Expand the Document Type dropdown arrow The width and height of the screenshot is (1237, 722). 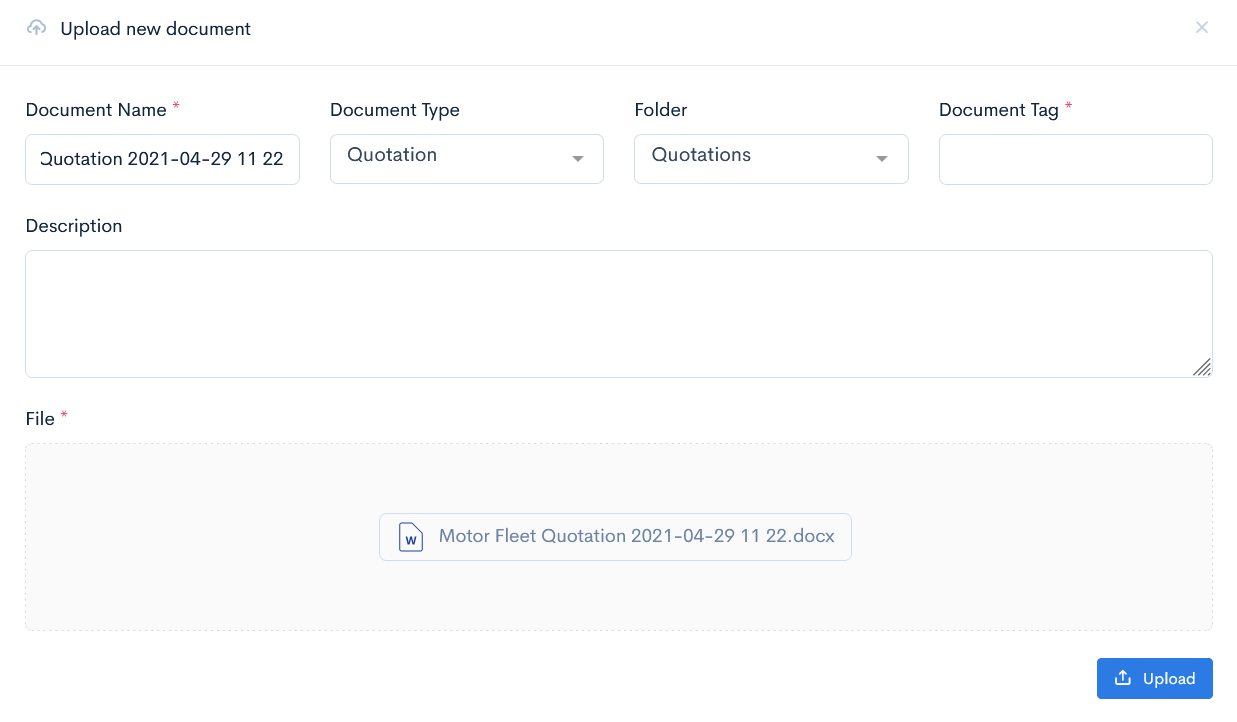[577, 159]
